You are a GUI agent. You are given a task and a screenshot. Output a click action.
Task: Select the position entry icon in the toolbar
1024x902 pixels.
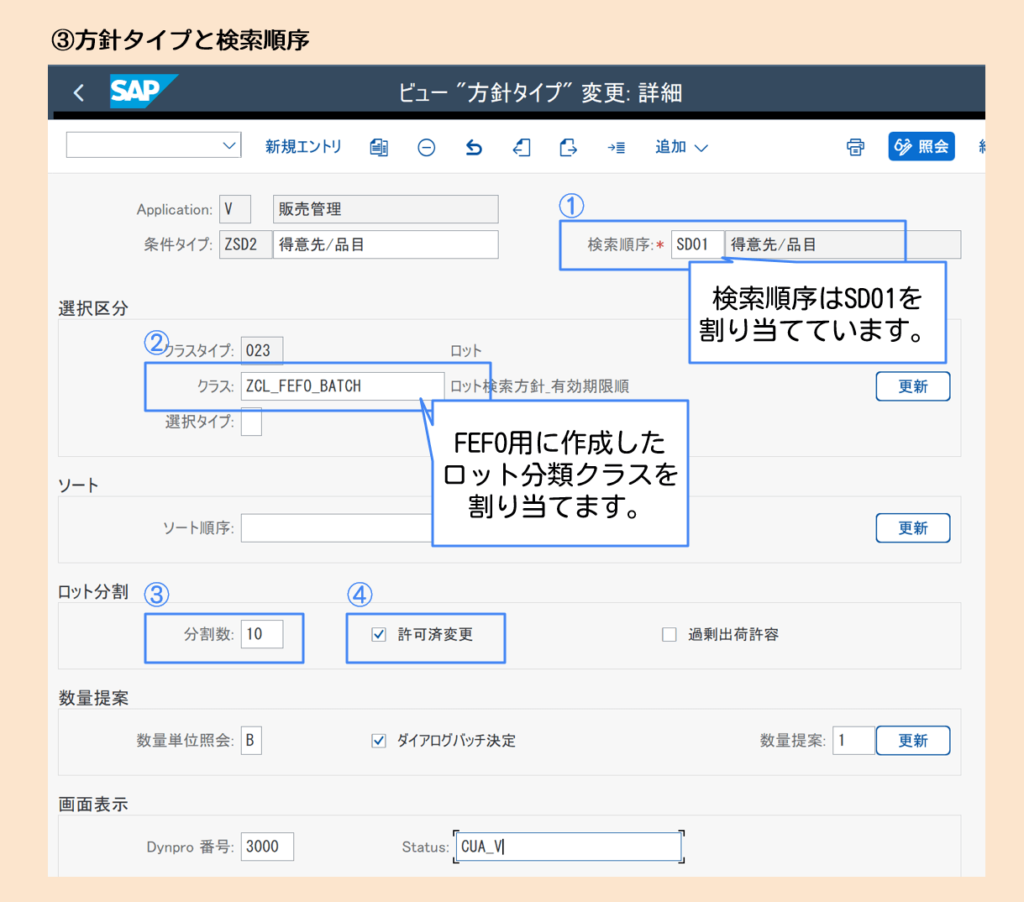click(614, 147)
